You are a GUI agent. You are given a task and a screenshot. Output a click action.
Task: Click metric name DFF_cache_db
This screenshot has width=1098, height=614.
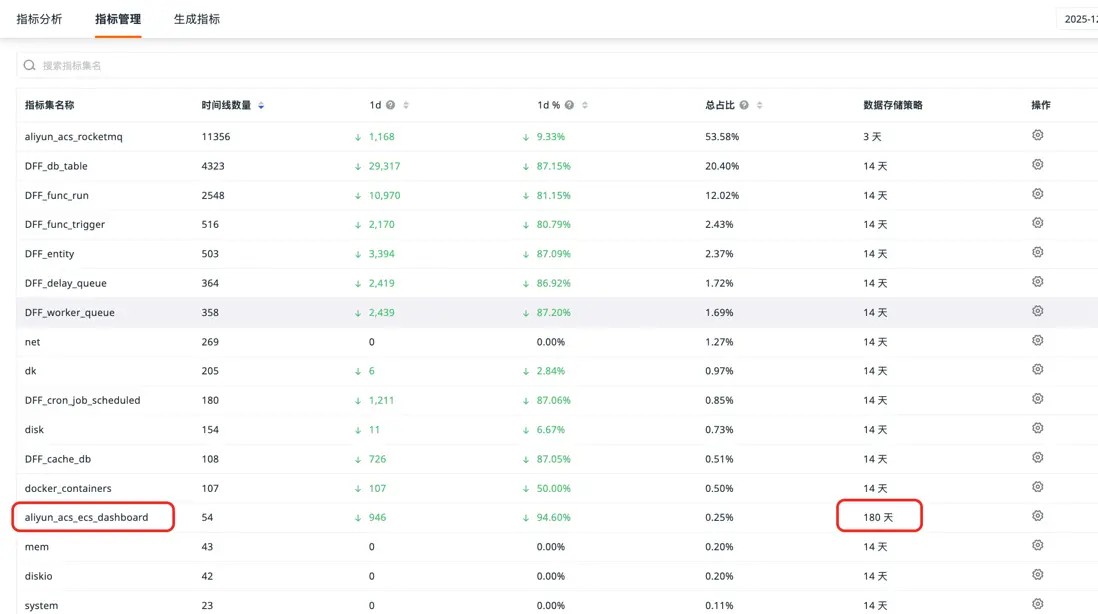pos(57,459)
